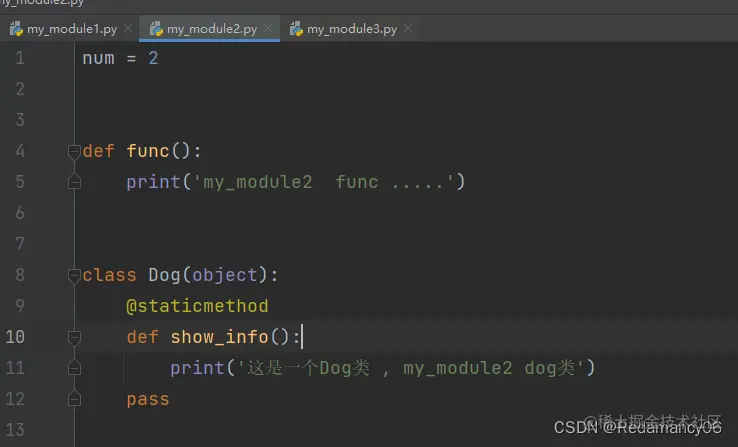Collapse the Dog class fold marker
Image resolution: width=738 pixels, height=447 pixels.
pyautogui.click(x=74, y=275)
